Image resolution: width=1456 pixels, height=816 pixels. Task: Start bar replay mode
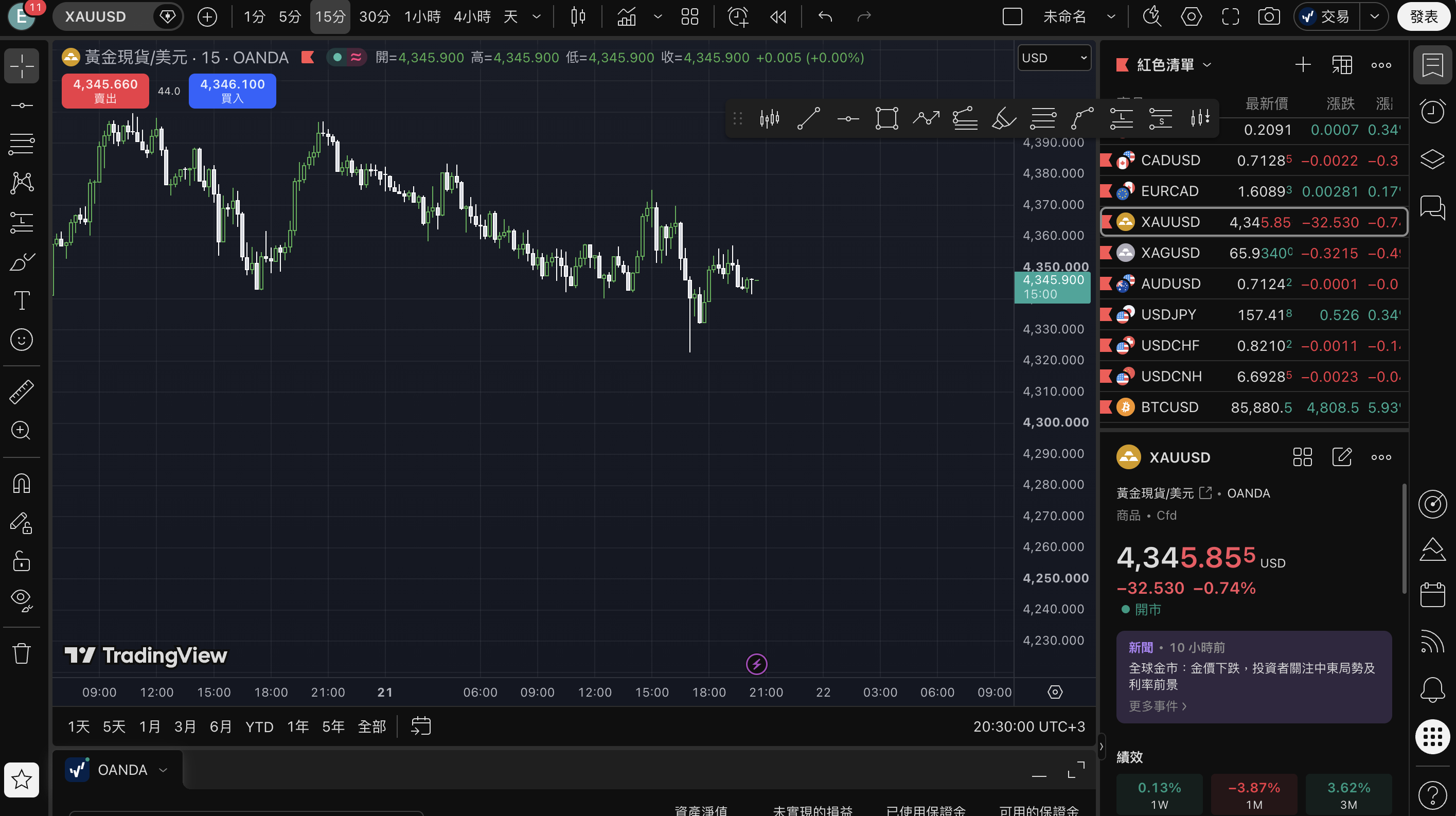coord(778,16)
